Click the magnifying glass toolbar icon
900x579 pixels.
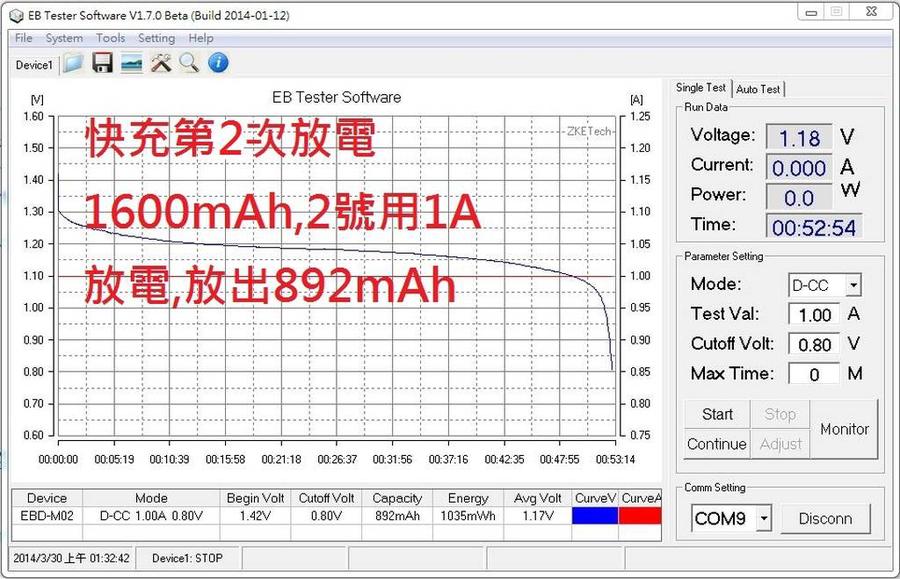(189, 64)
